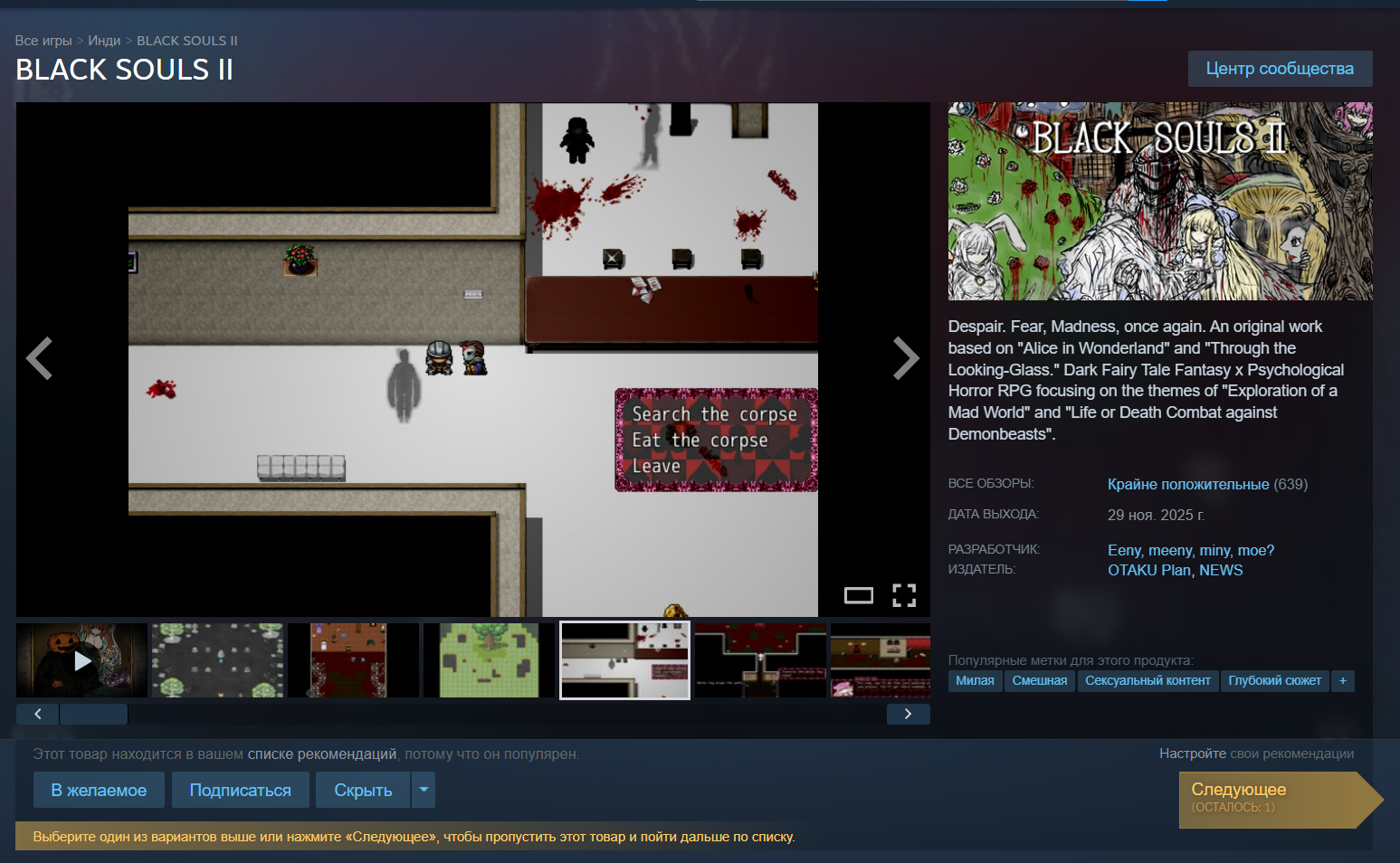Advance to the next screenshot in the media viewer
The width and height of the screenshot is (1400, 863).
click(x=906, y=358)
